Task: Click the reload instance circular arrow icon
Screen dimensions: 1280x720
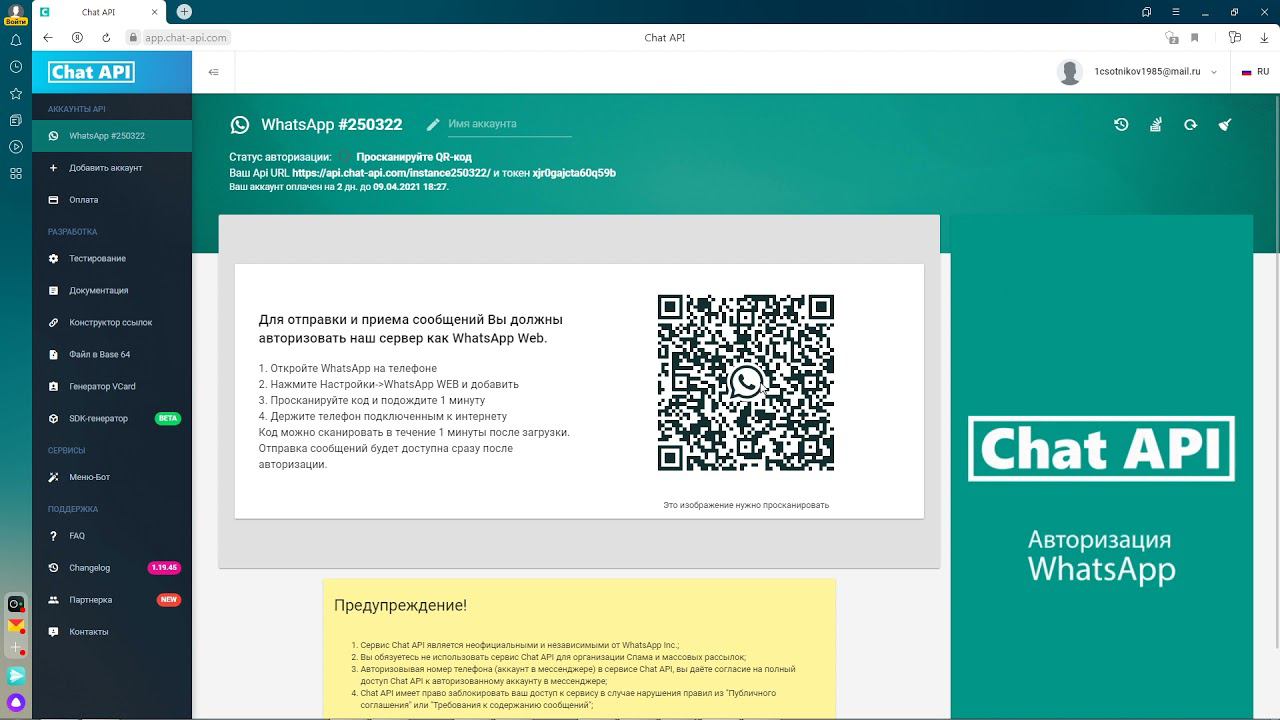Action: [x=1190, y=125]
